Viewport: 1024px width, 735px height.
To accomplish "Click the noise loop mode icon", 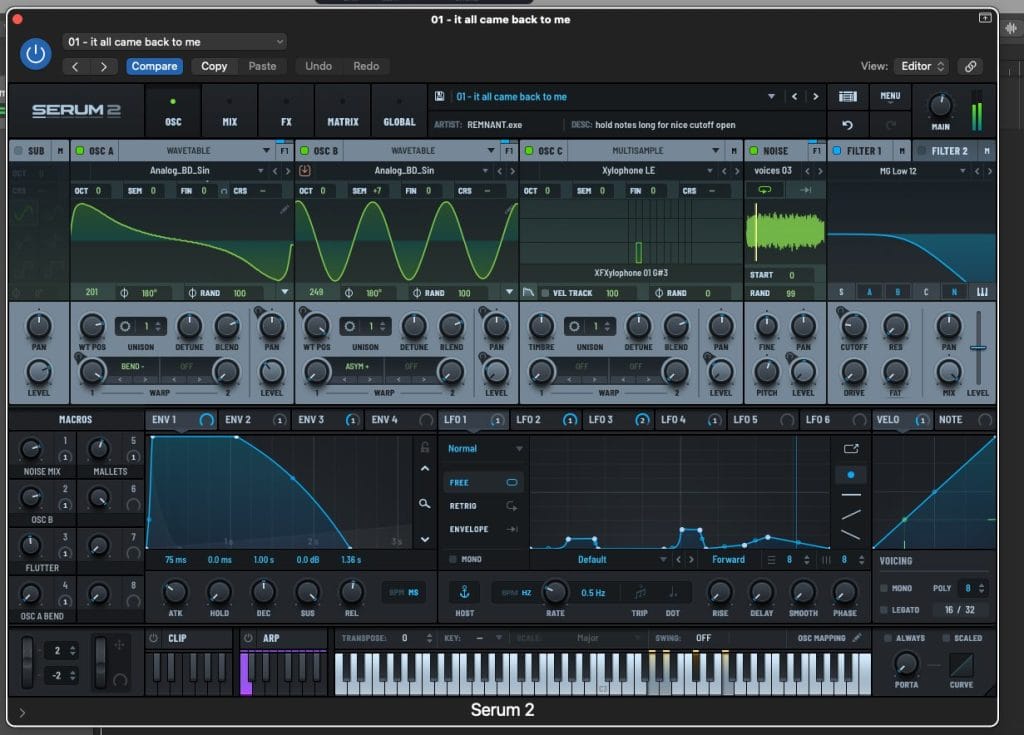I will coord(765,189).
